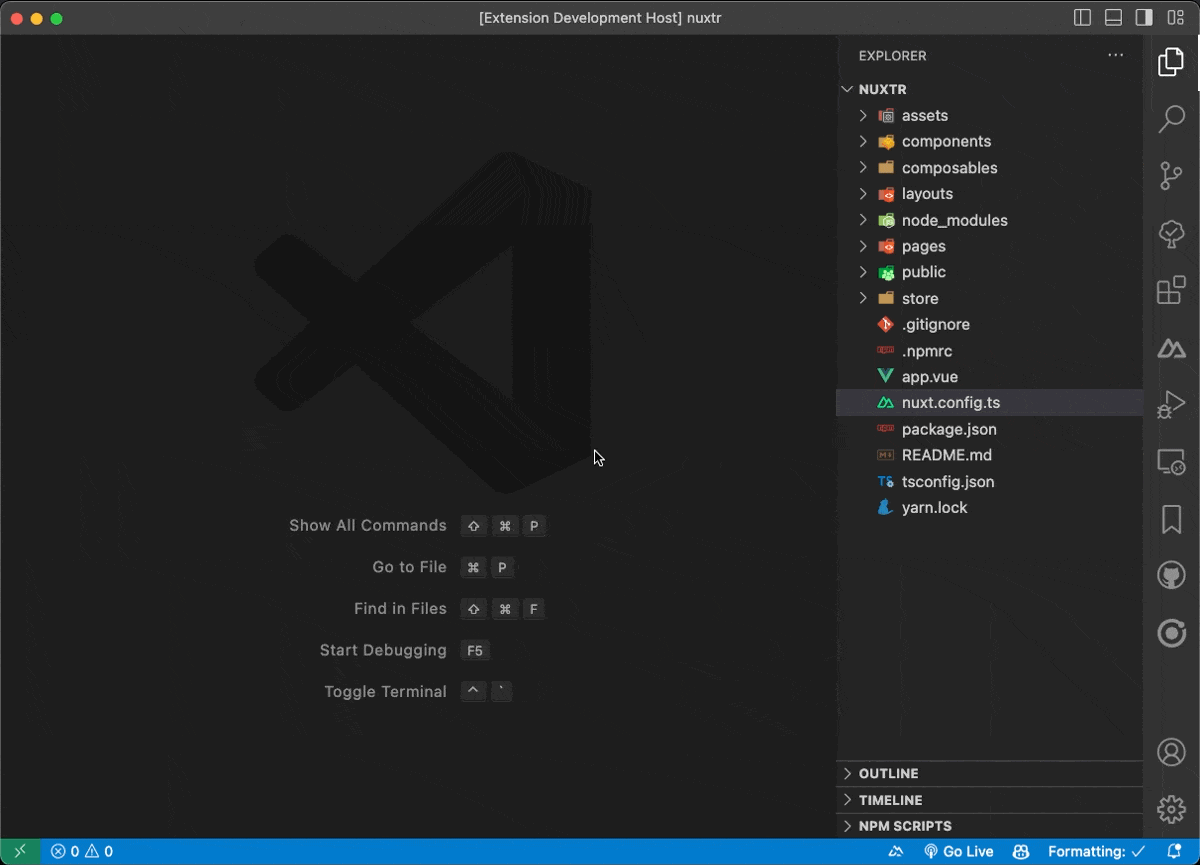Toggle the Panel layout button
The image size is (1200, 865).
coord(1113,18)
